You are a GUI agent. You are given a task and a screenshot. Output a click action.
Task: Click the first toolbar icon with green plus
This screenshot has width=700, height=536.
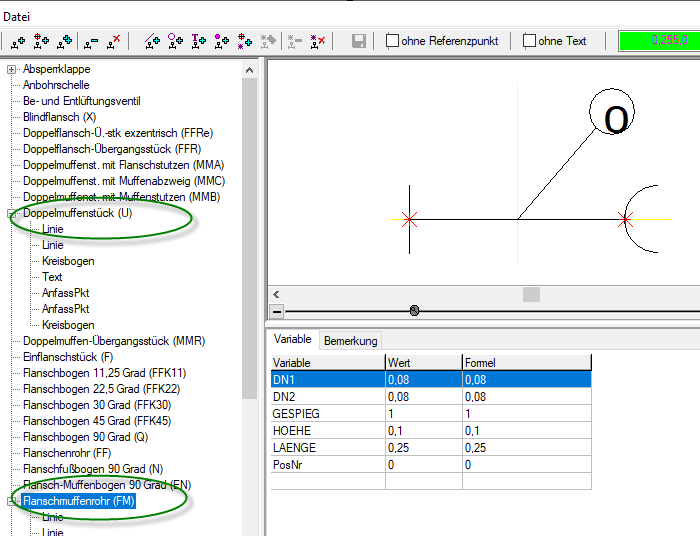pos(19,41)
